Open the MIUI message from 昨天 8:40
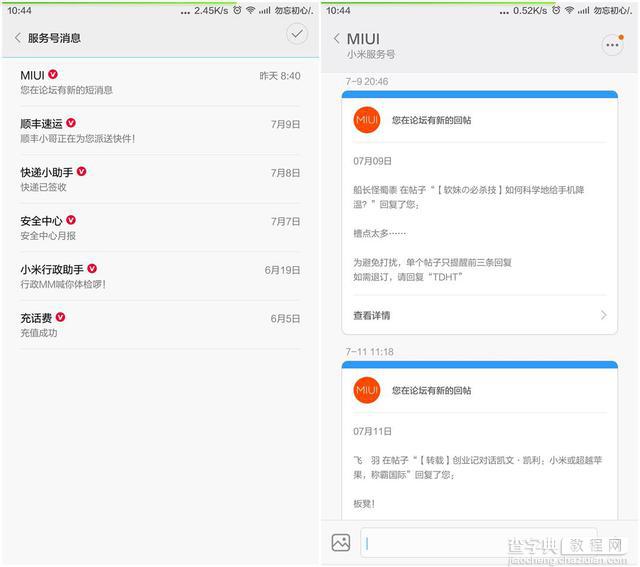 160,82
